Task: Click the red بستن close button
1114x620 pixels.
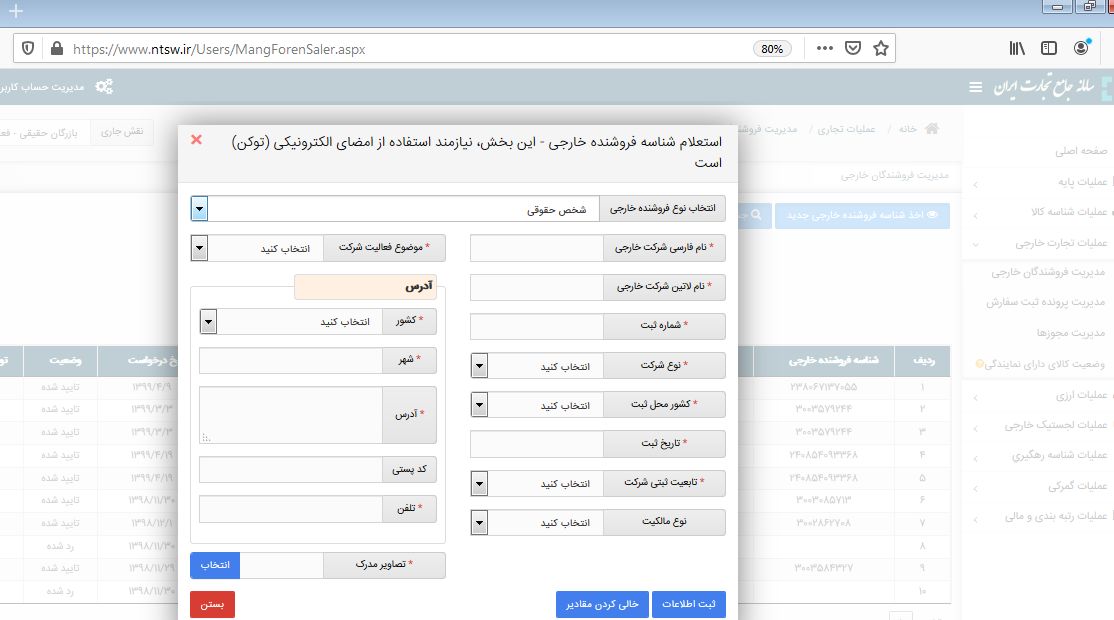Action: click(212, 604)
